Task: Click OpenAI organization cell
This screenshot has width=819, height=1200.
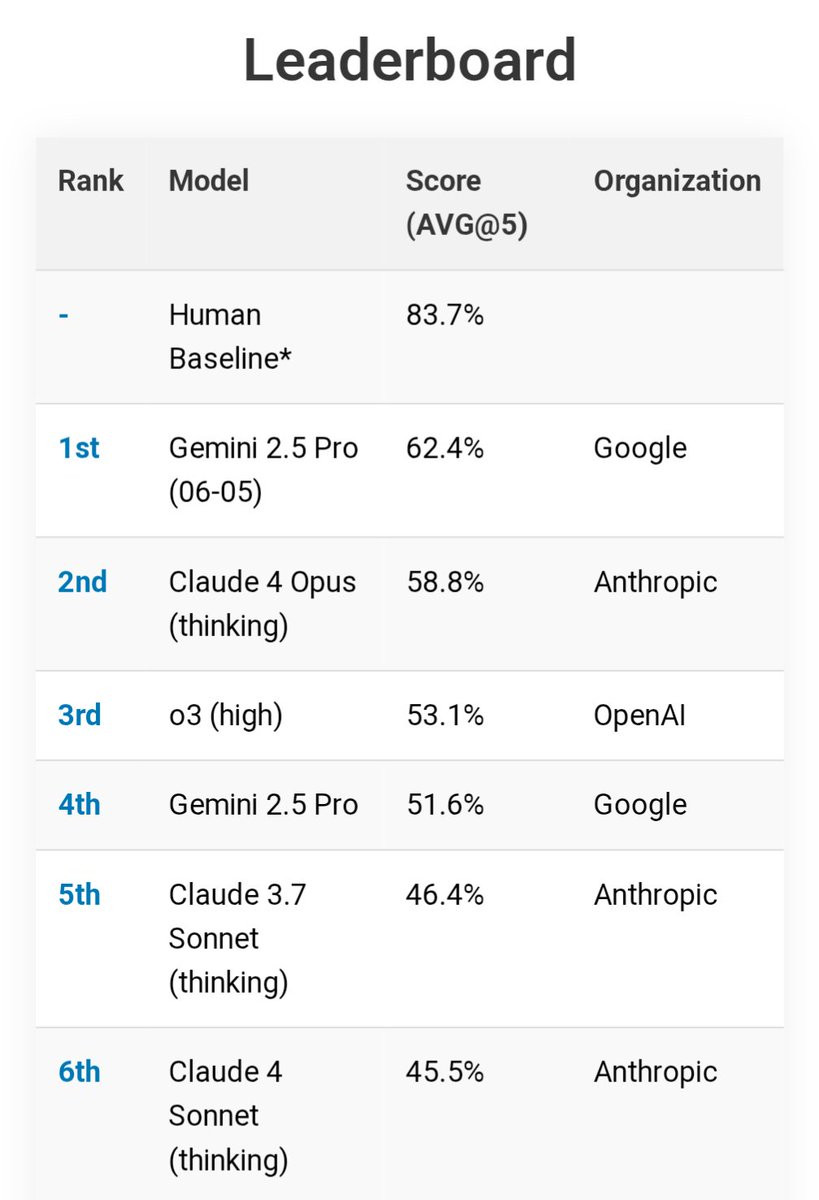Action: point(640,715)
